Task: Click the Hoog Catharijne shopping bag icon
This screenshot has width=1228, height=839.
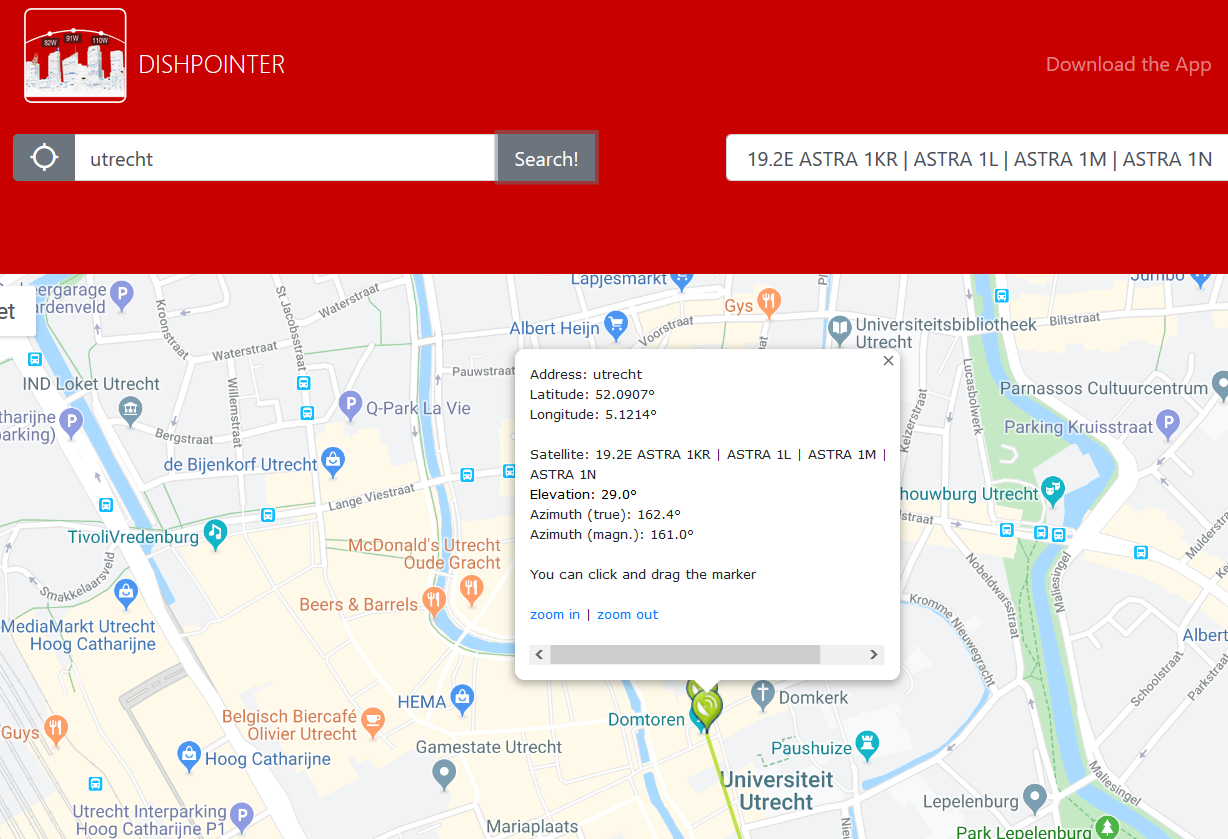Action: click(189, 756)
